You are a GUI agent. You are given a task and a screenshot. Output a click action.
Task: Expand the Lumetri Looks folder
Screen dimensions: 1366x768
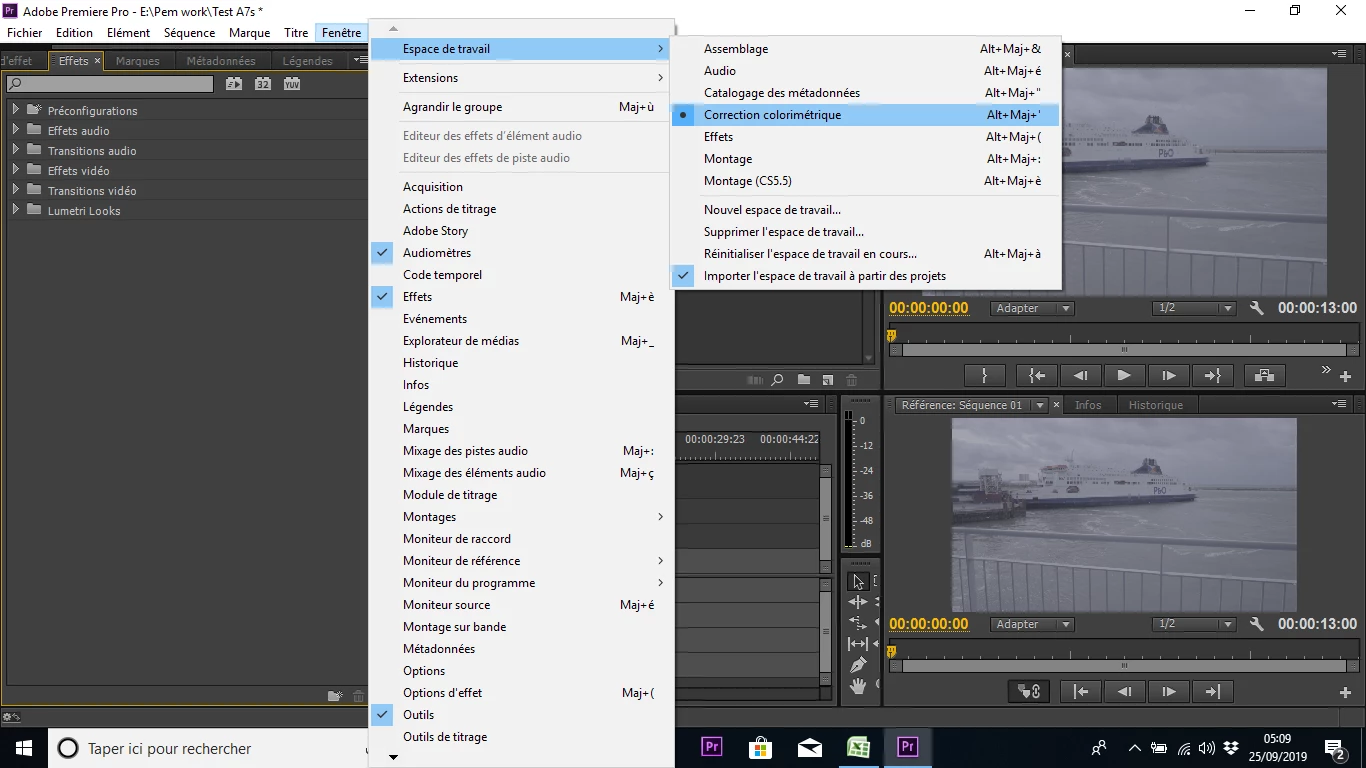tap(16, 210)
